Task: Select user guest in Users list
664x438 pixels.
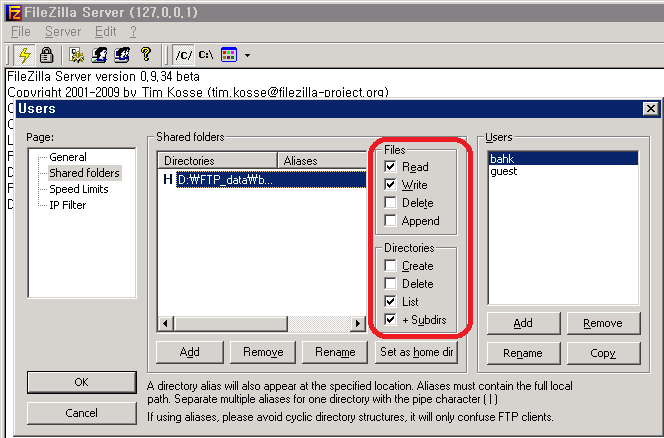Action: (563, 171)
